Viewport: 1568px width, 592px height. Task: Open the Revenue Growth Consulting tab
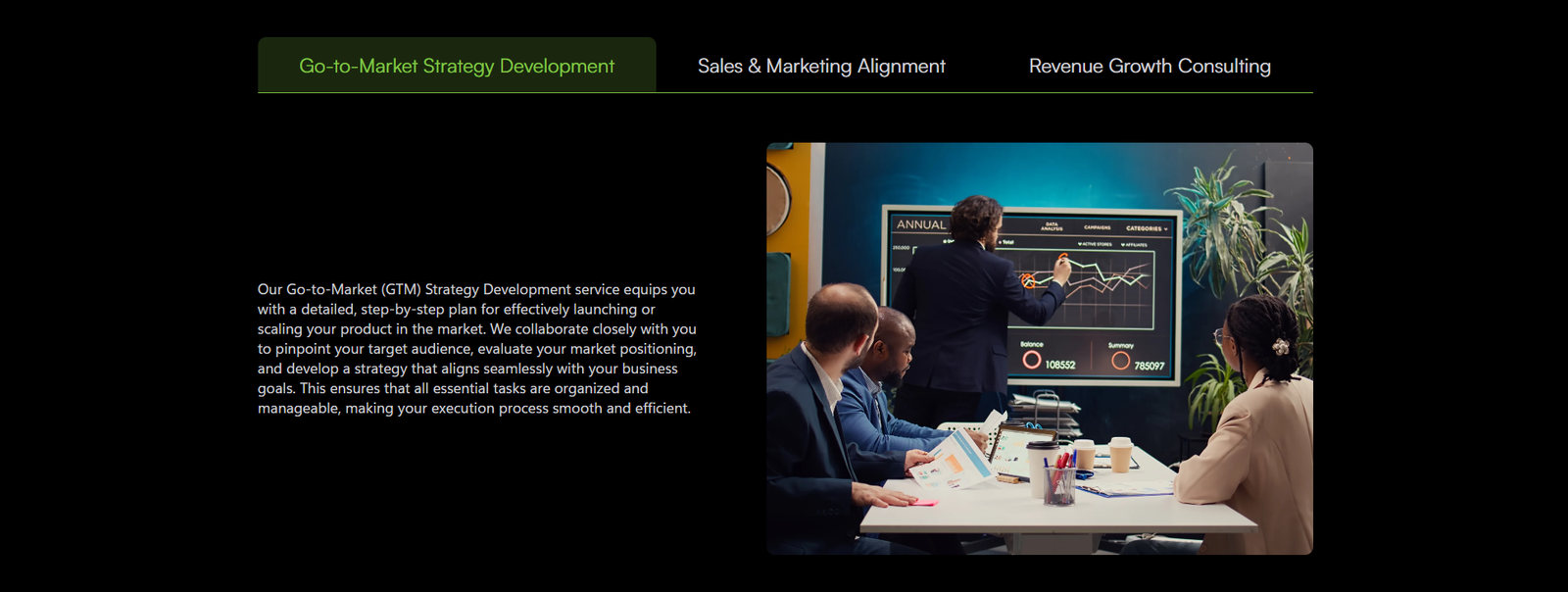pos(1150,66)
